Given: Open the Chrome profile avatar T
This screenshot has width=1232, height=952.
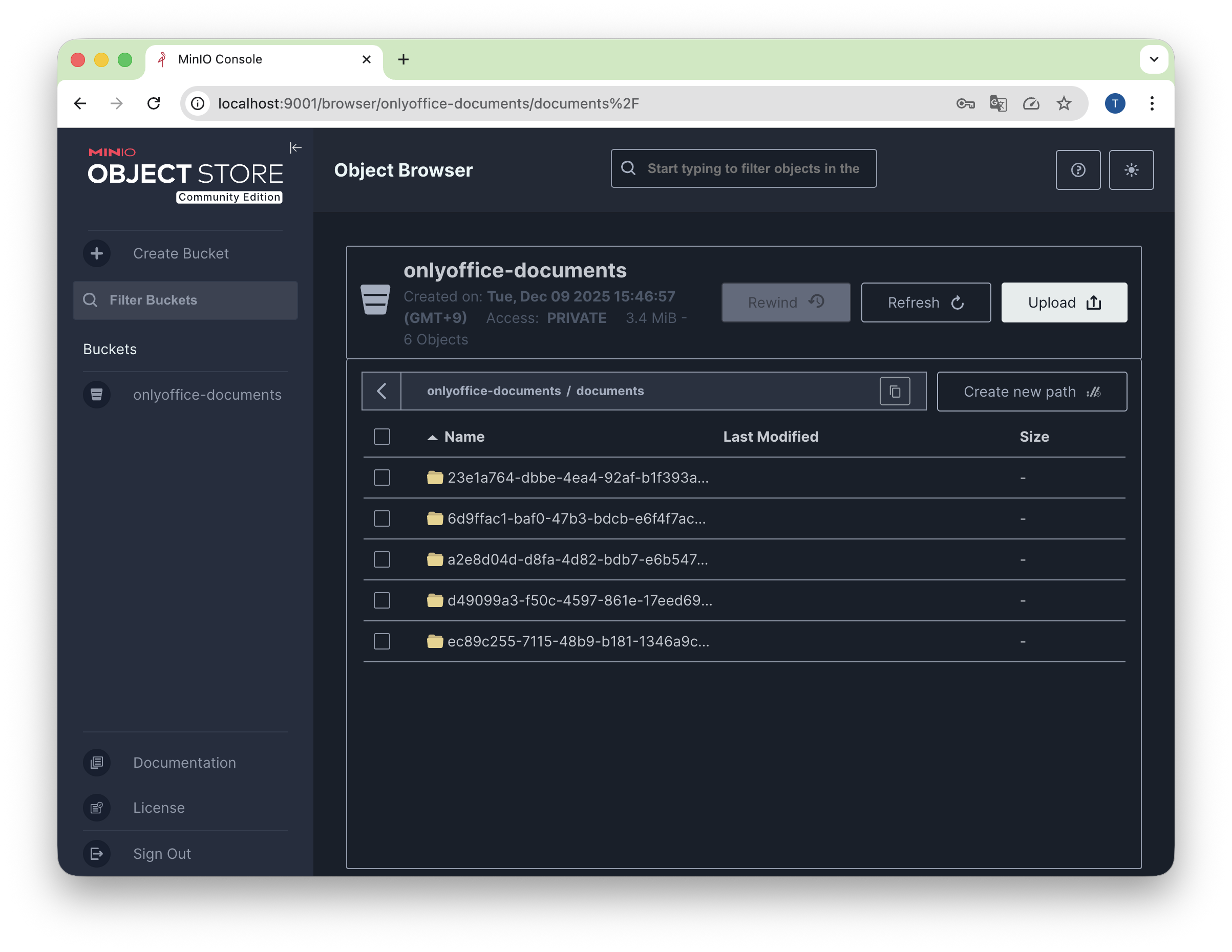Looking at the screenshot, I should [1115, 103].
